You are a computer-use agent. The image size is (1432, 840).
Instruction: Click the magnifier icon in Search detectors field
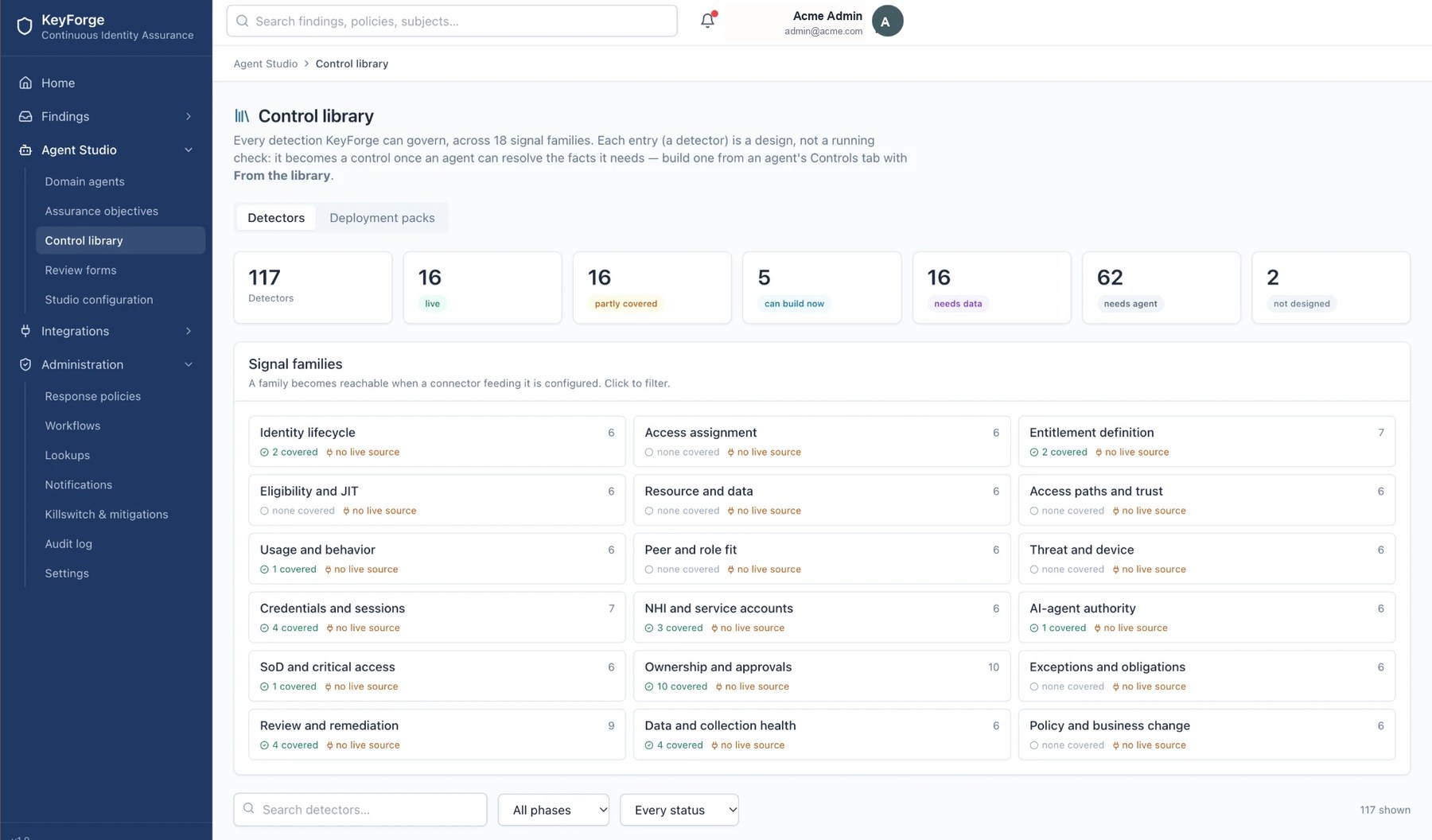249,808
